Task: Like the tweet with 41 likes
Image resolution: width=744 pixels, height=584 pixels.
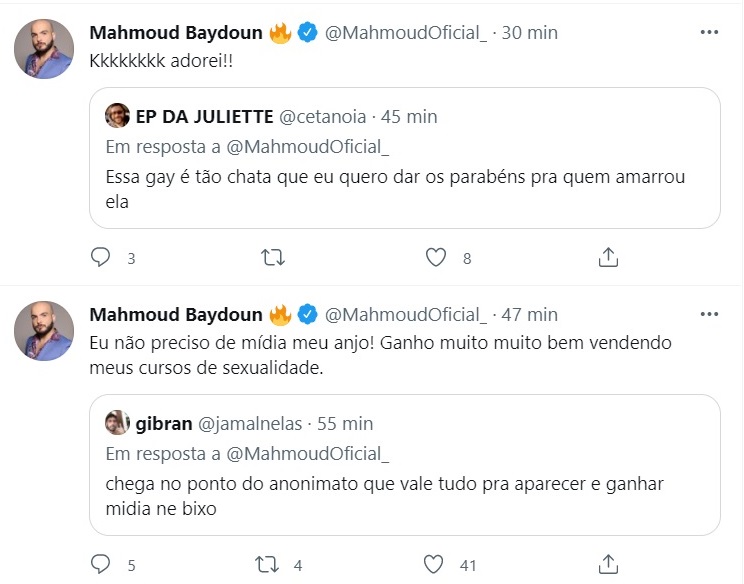Action: tap(435, 565)
